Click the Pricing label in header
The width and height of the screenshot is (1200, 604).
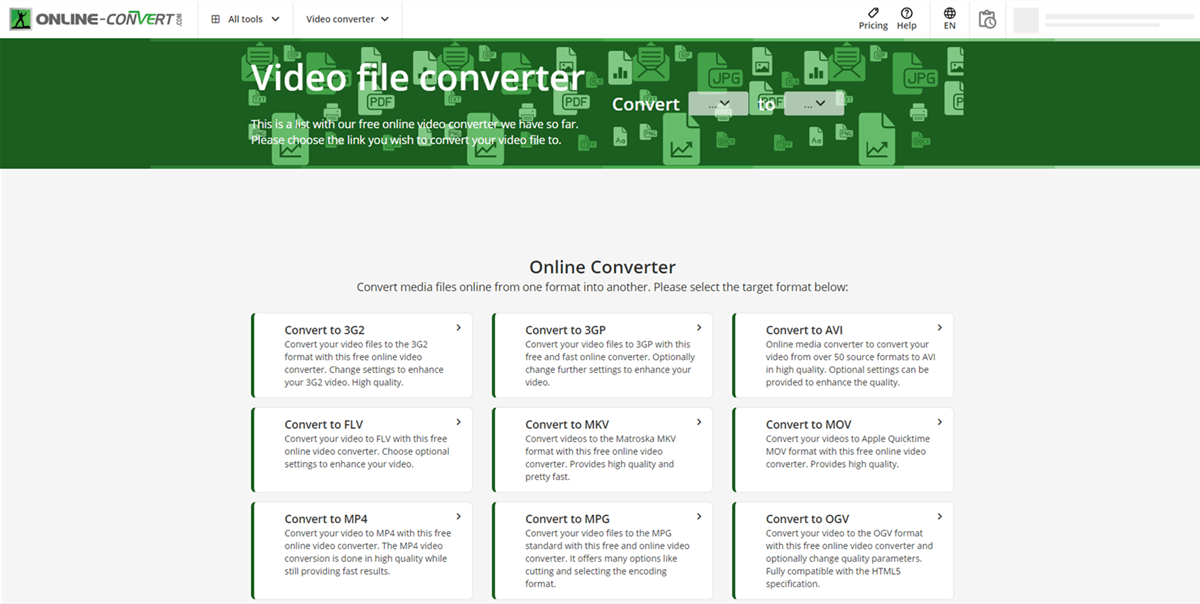pos(873,26)
